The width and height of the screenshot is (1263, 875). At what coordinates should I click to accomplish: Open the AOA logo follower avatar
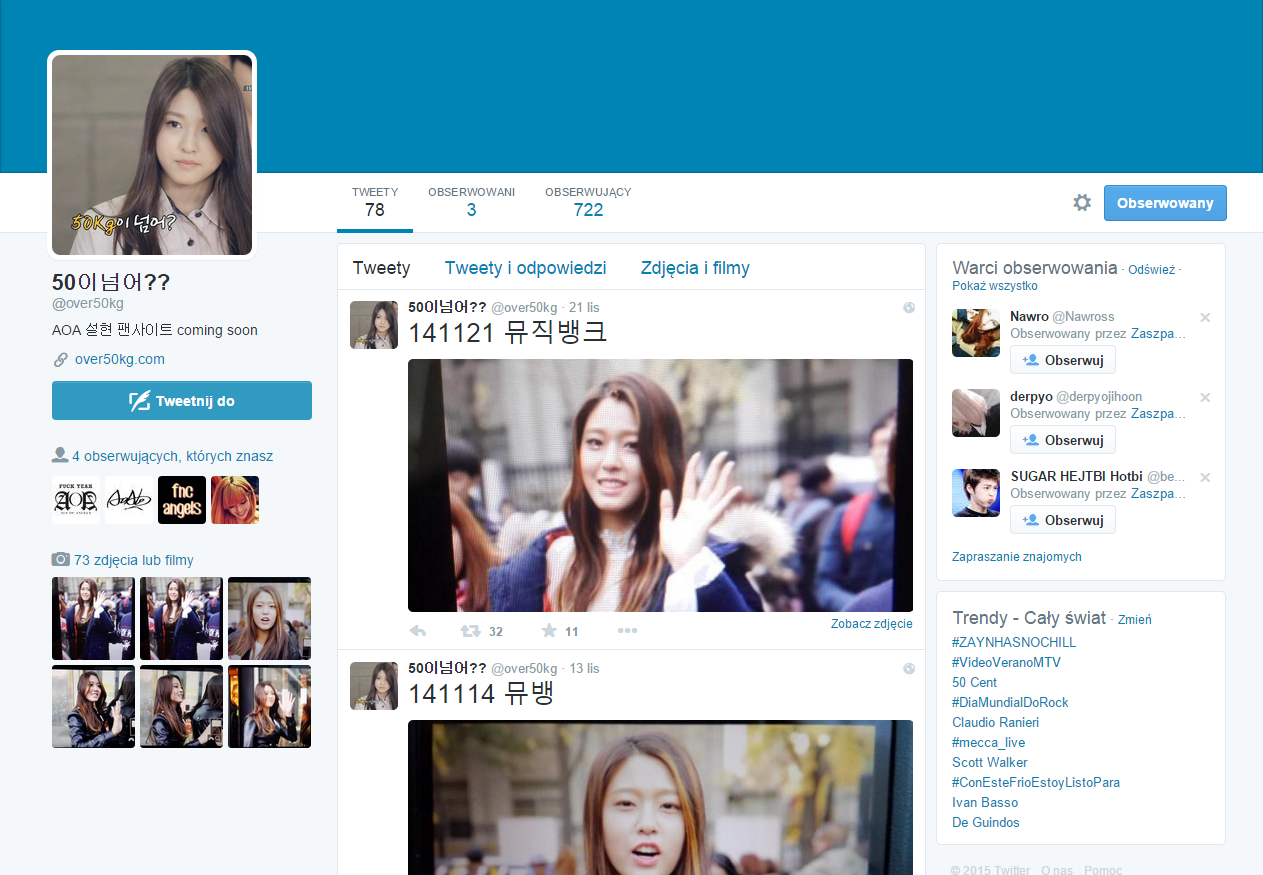pyautogui.click(x=76, y=500)
